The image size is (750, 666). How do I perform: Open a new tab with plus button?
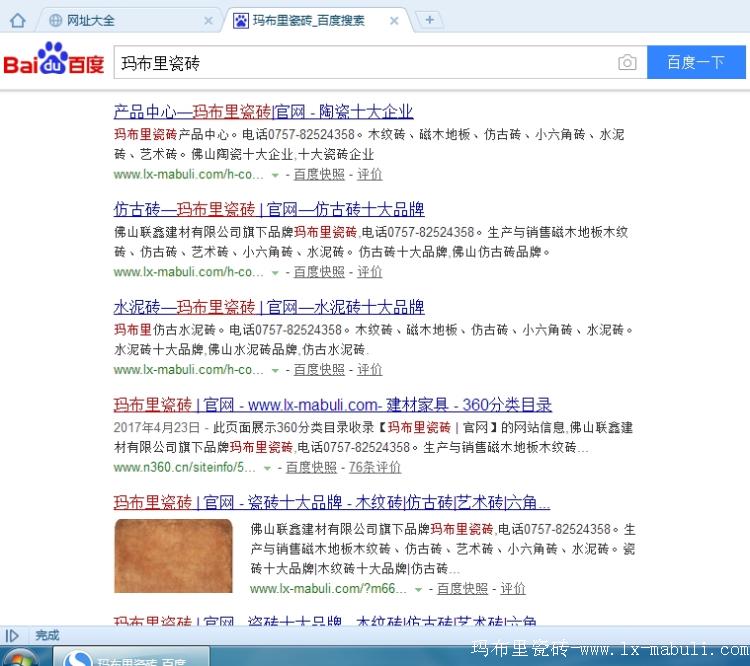pyautogui.click(x=430, y=20)
